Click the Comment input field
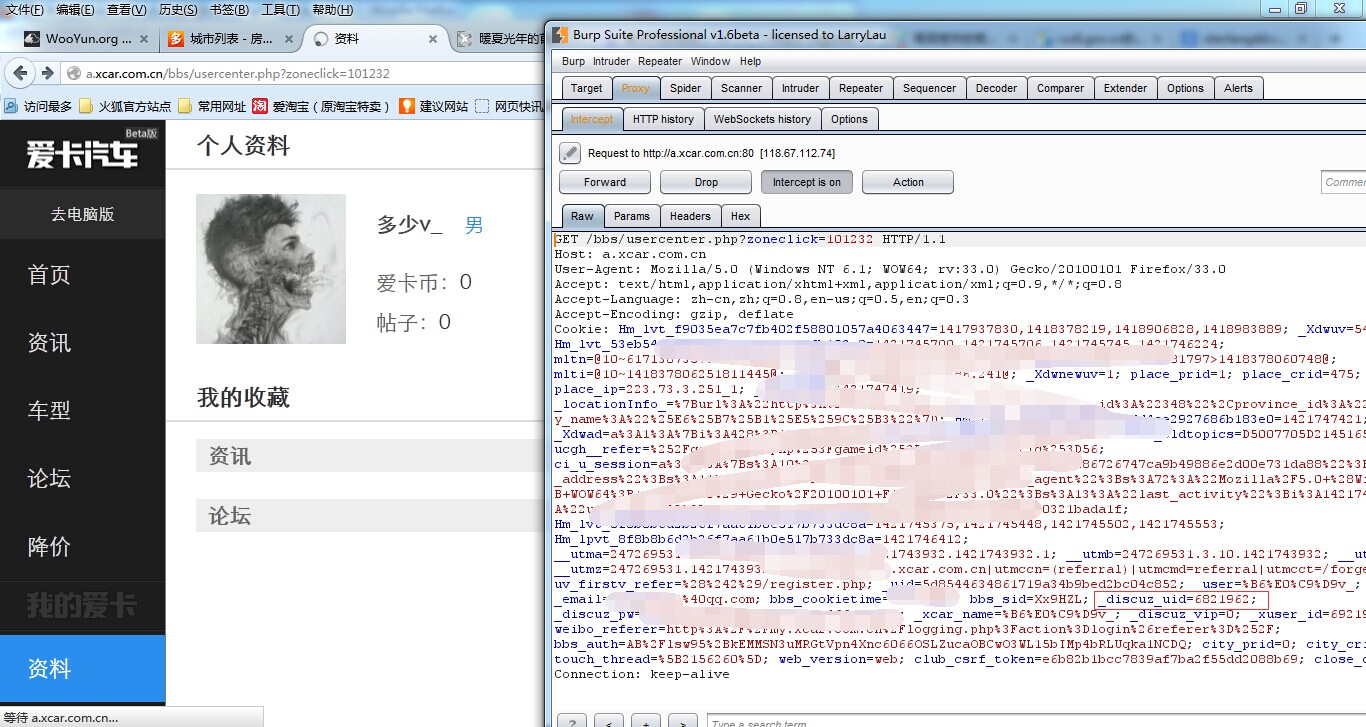Screen dimensions: 1366x727 (1343, 182)
